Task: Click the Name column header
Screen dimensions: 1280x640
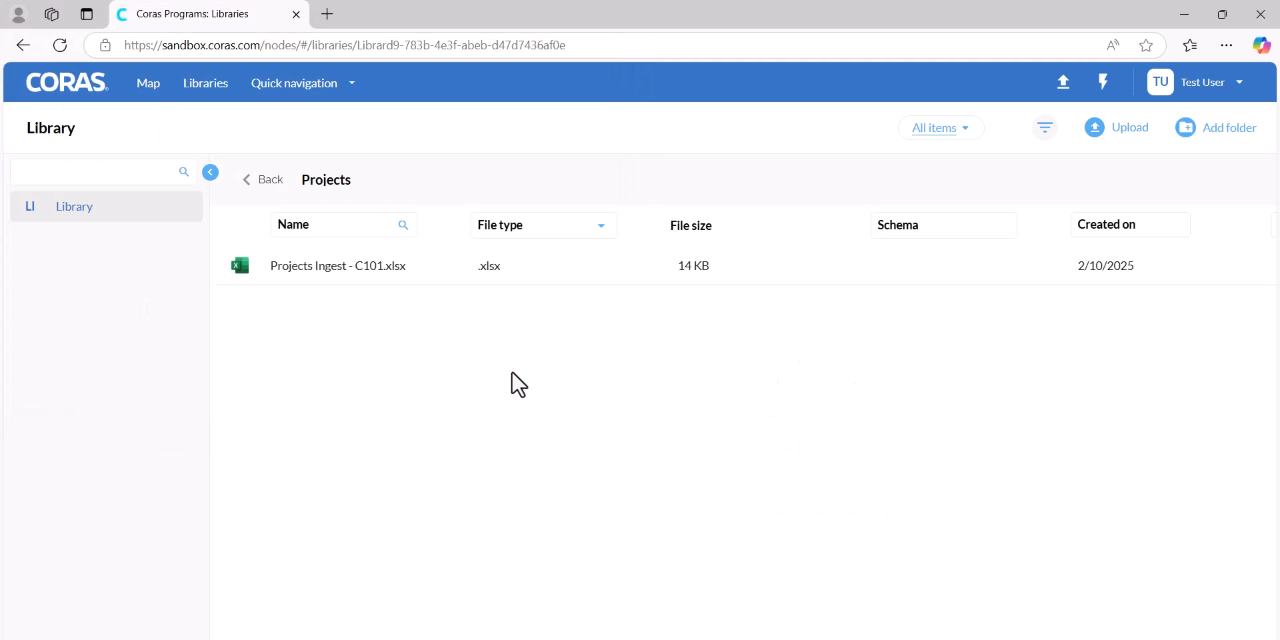Action: 293,224
